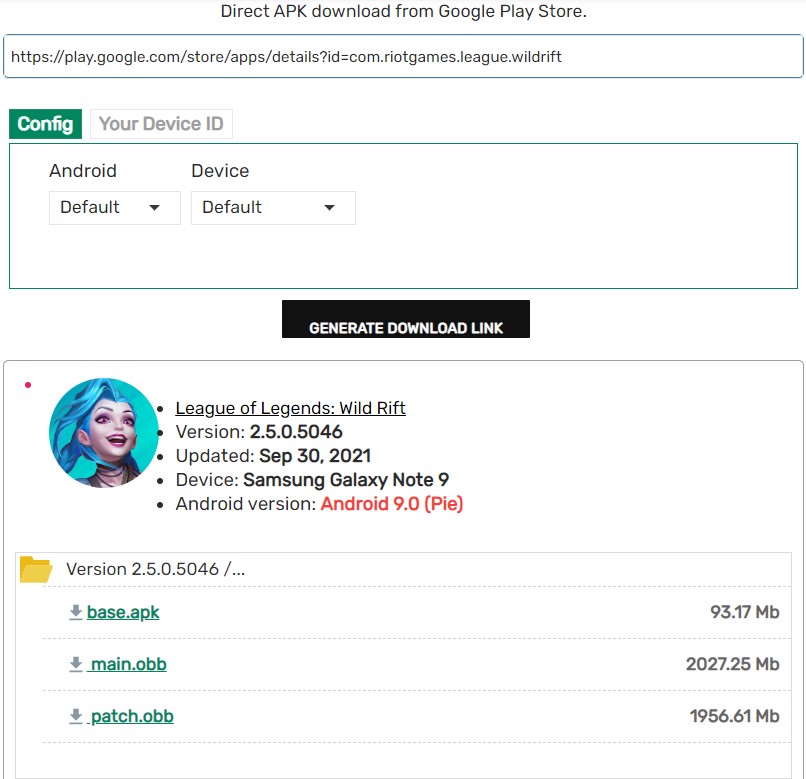Select the 2027.25 Mb file size
Viewport: 806px width, 779px height.
coord(732,664)
